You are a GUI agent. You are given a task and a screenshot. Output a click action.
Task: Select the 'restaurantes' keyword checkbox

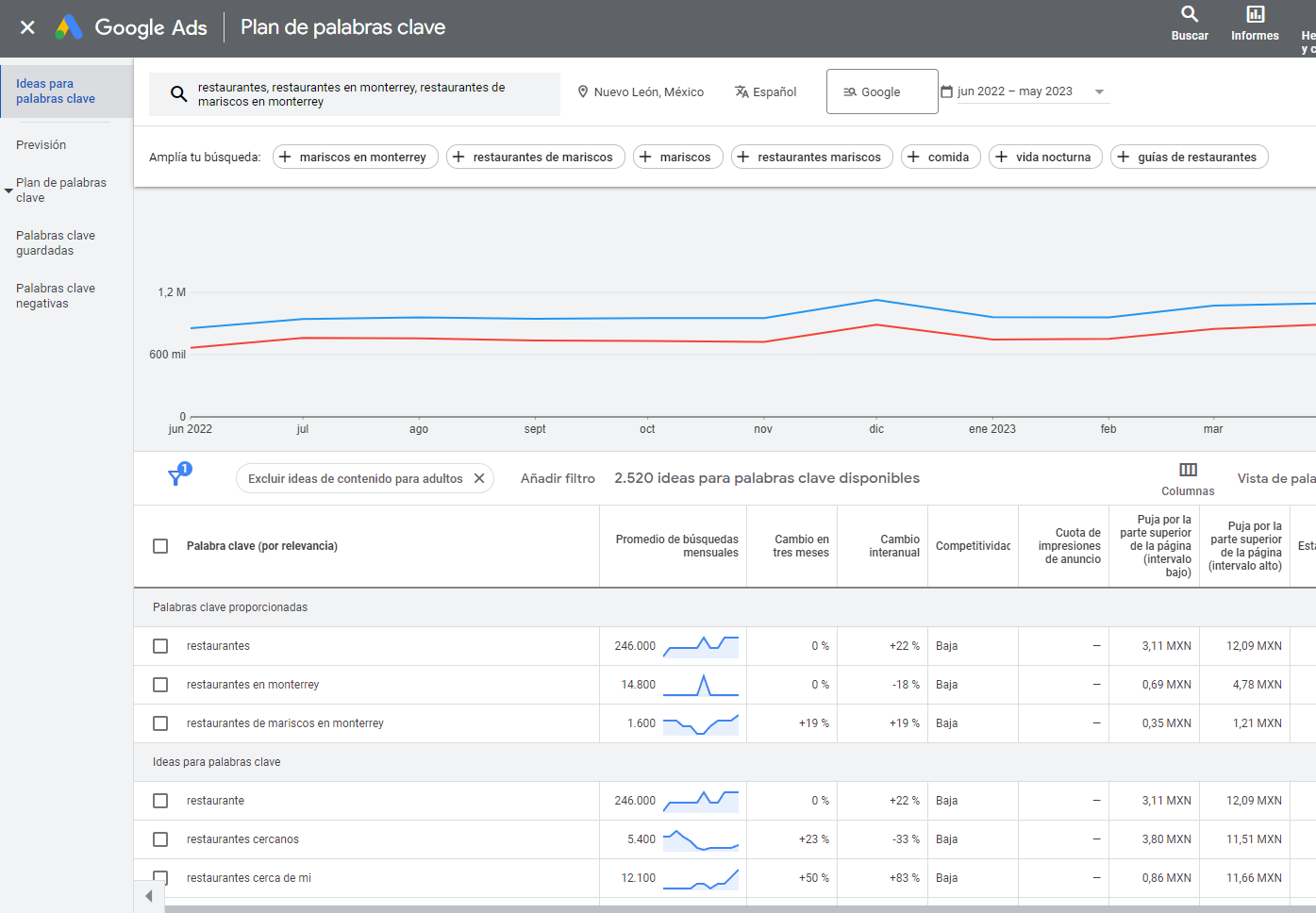click(160, 646)
